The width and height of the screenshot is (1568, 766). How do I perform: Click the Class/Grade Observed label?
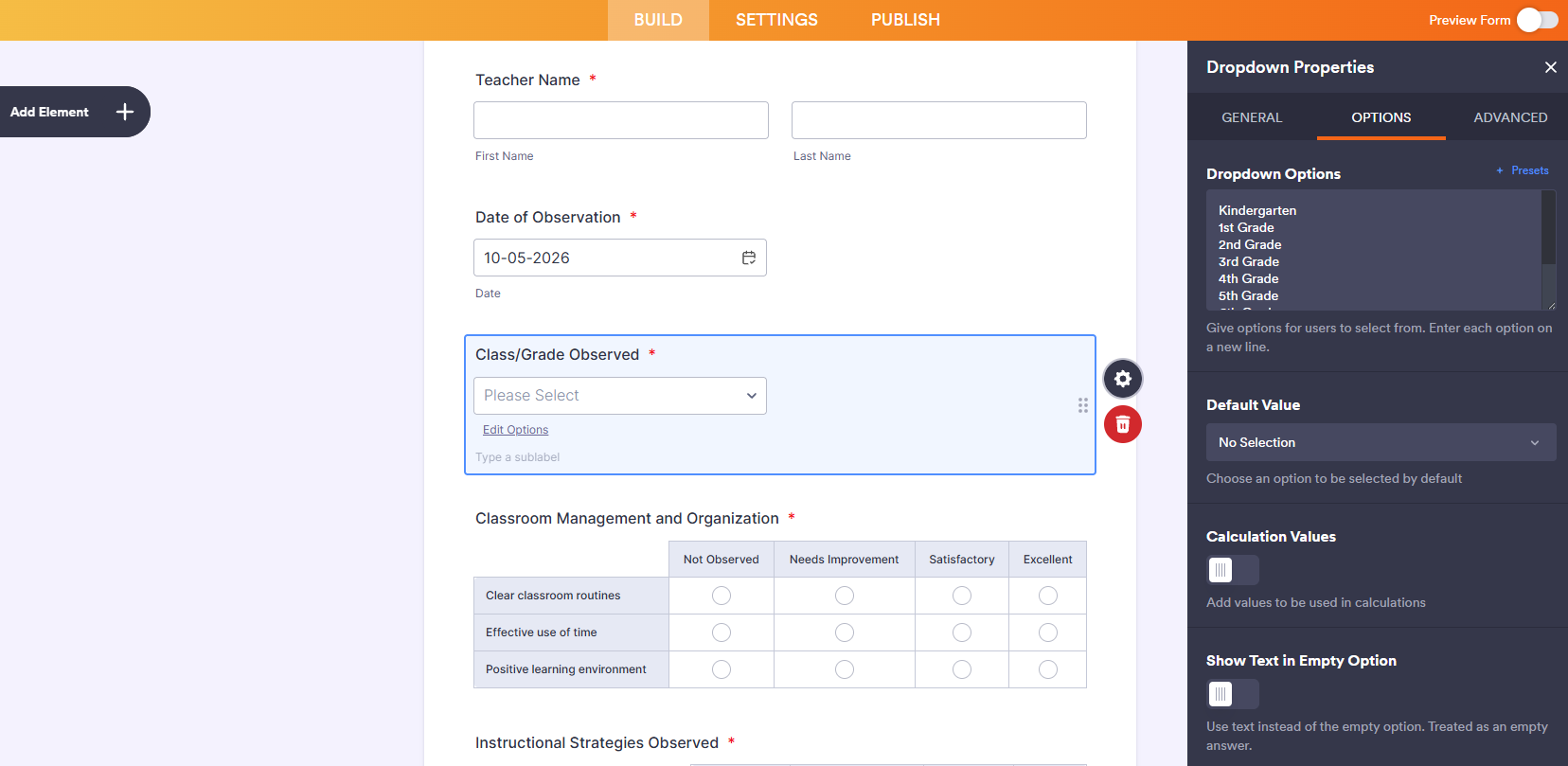point(557,354)
